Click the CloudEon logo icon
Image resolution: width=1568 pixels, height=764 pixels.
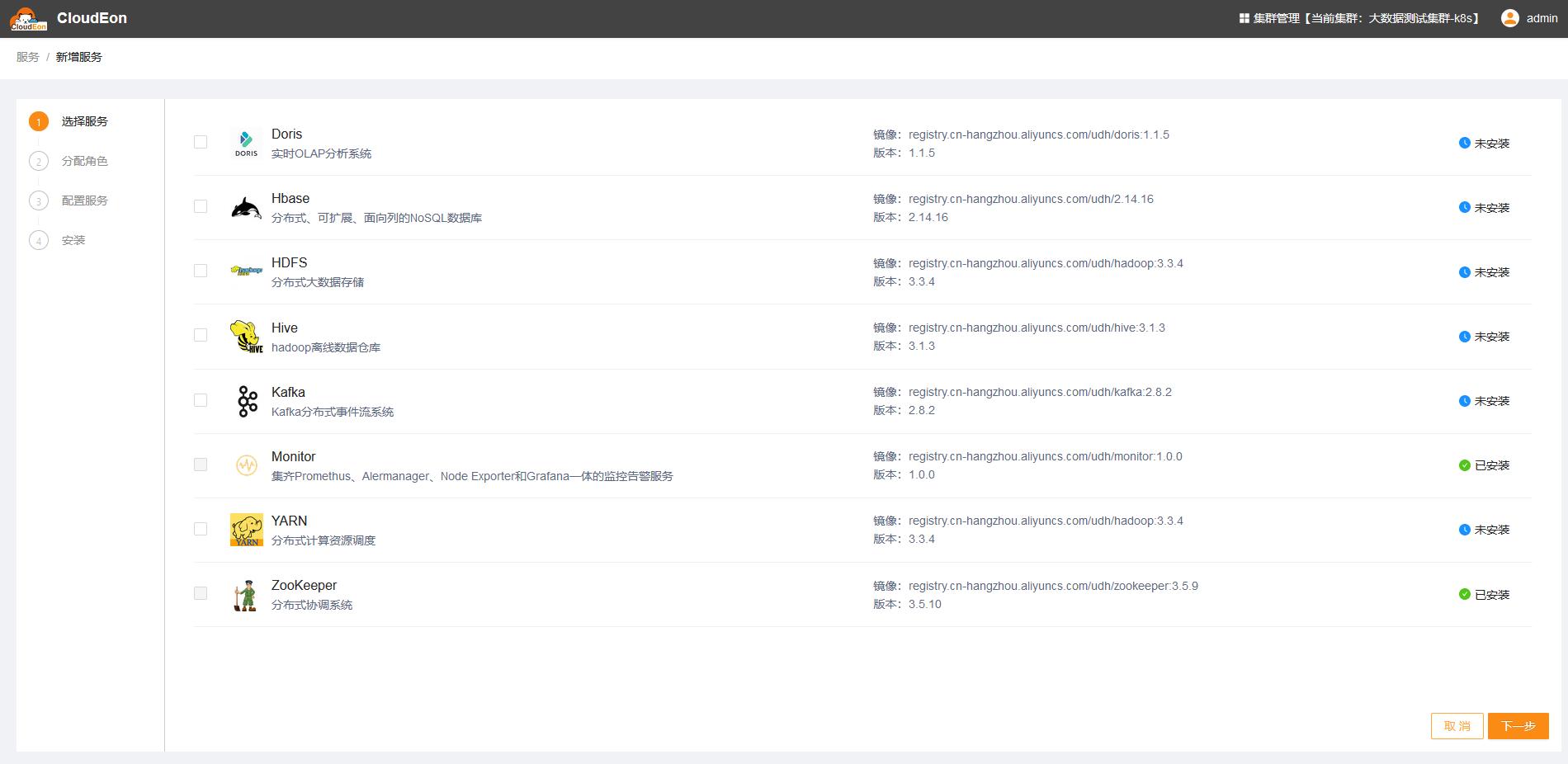[28, 18]
